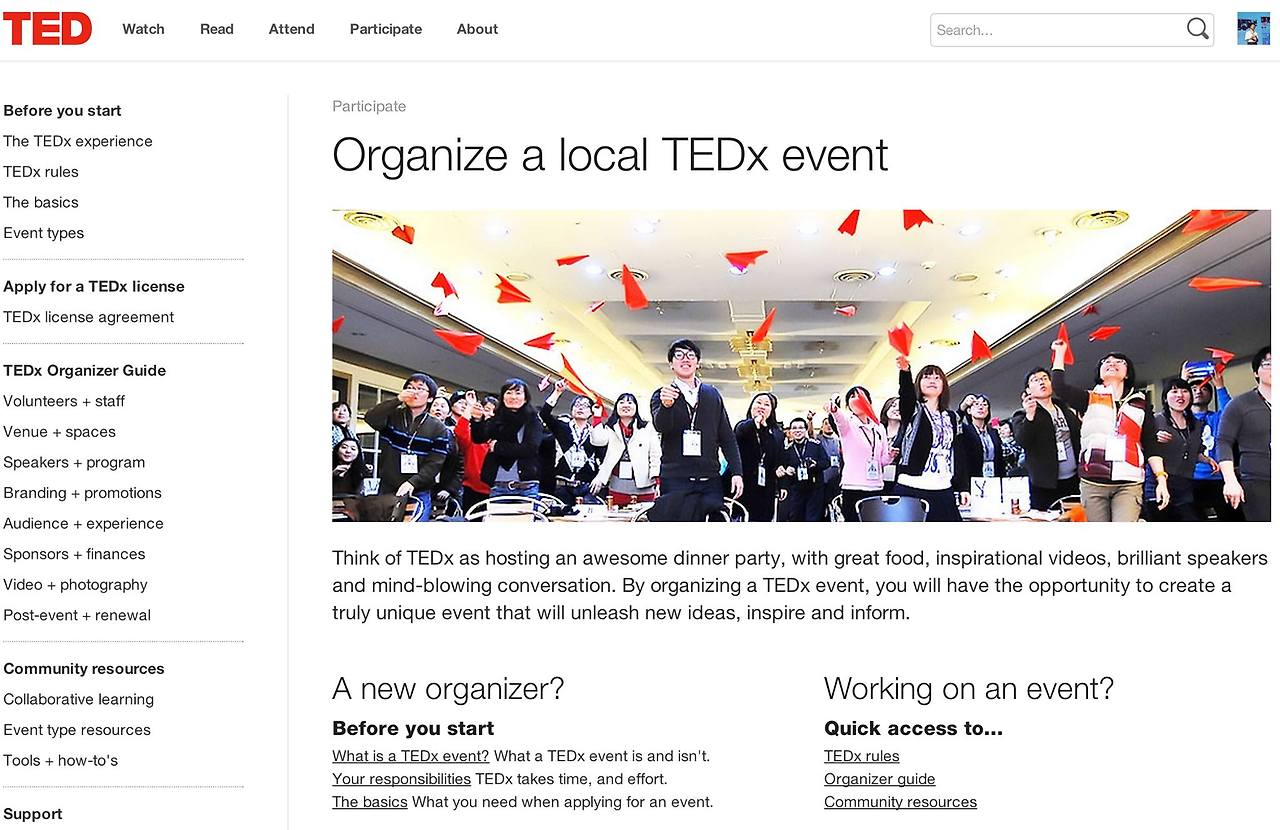Open the user profile avatar
The width and height of the screenshot is (1280, 830).
click(x=1253, y=29)
